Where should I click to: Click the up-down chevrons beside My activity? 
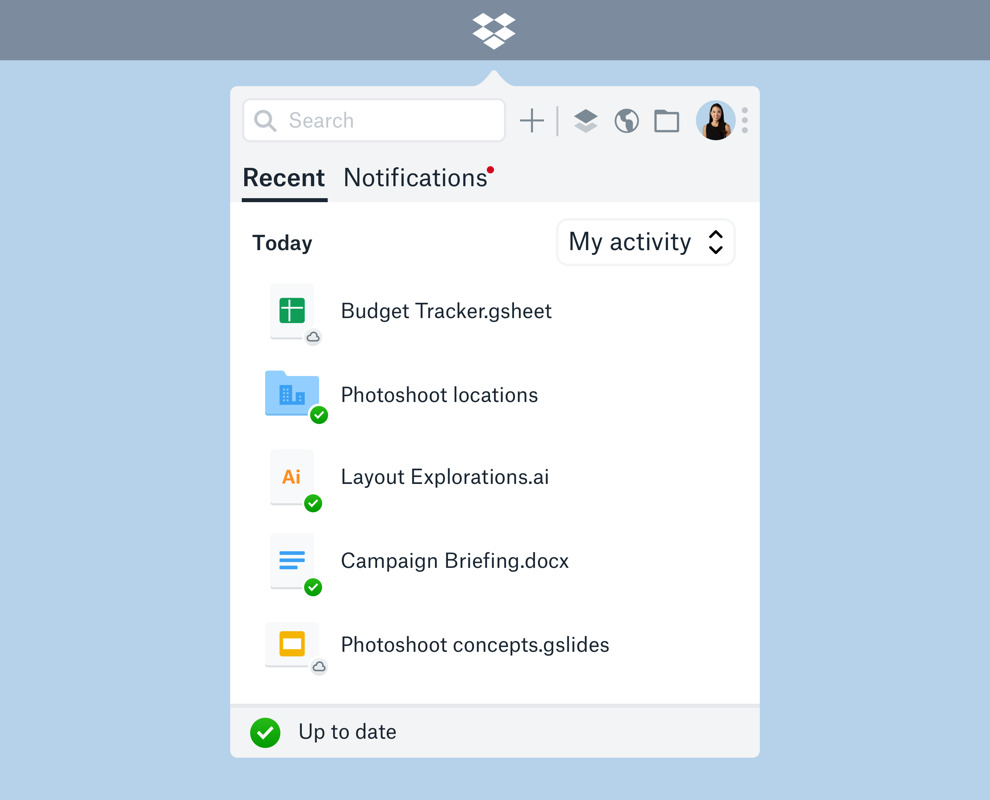tap(715, 242)
